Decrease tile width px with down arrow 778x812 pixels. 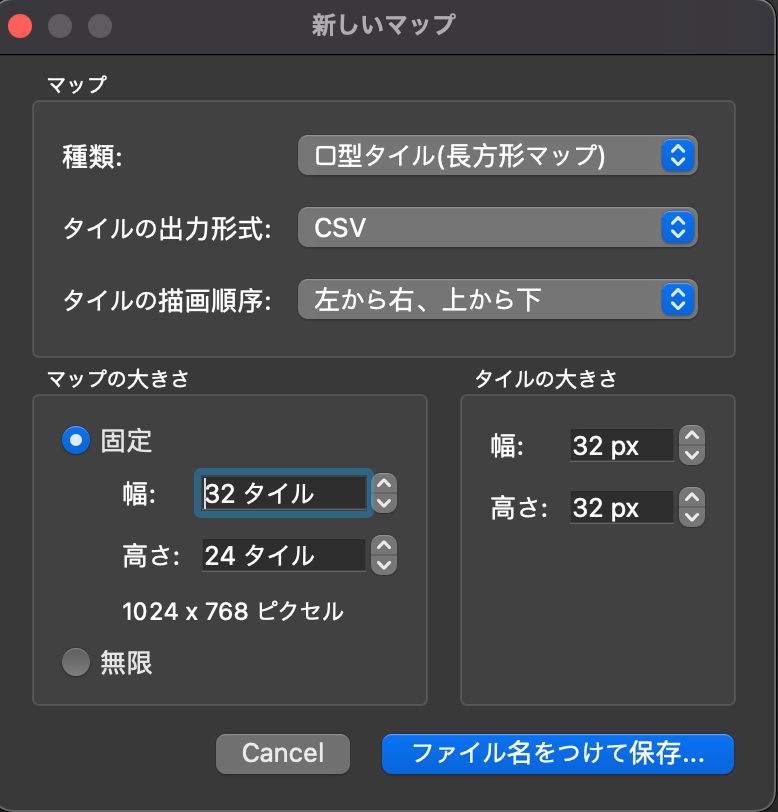point(692,455)
